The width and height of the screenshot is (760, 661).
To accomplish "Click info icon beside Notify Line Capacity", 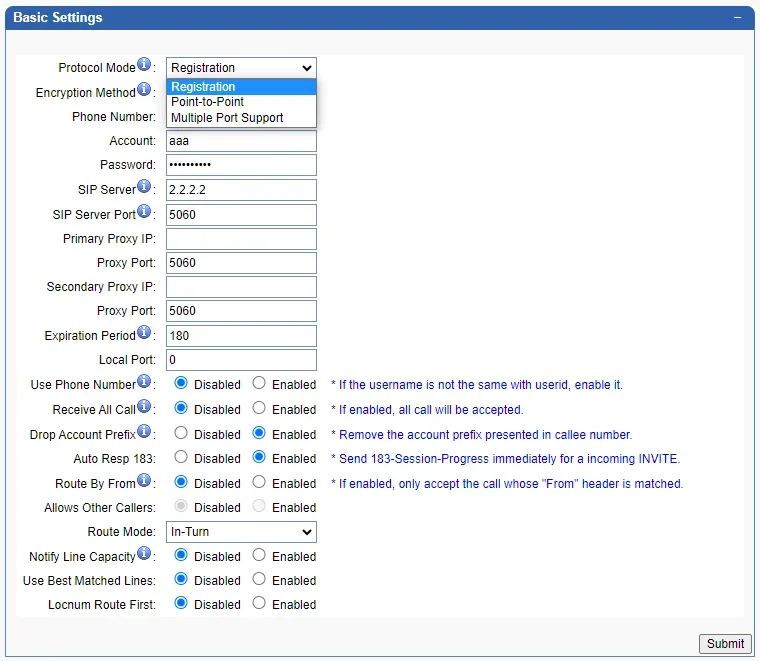I will [144, 553].
